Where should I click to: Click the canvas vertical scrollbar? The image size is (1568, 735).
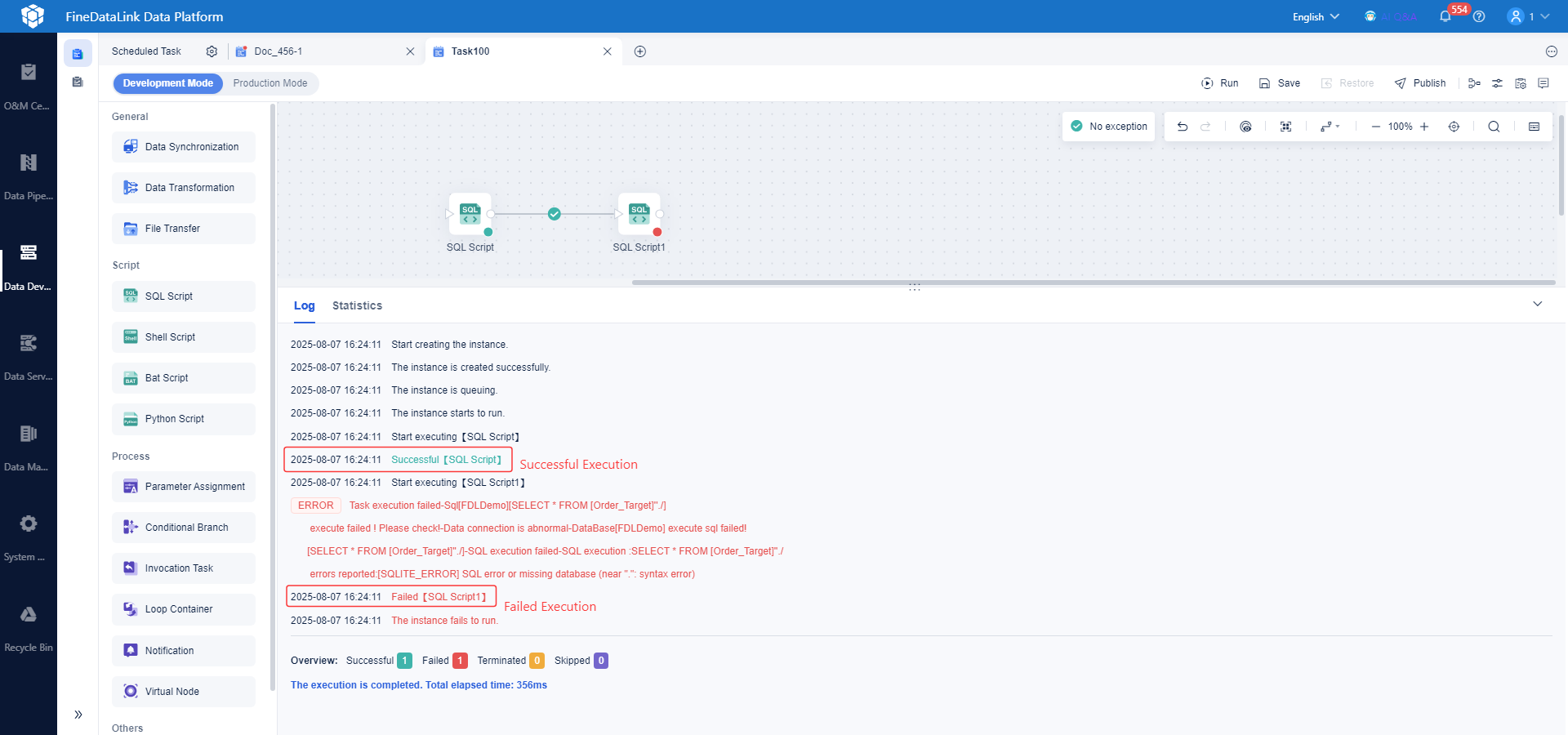pyautogui.click(x=1561, y=164)
